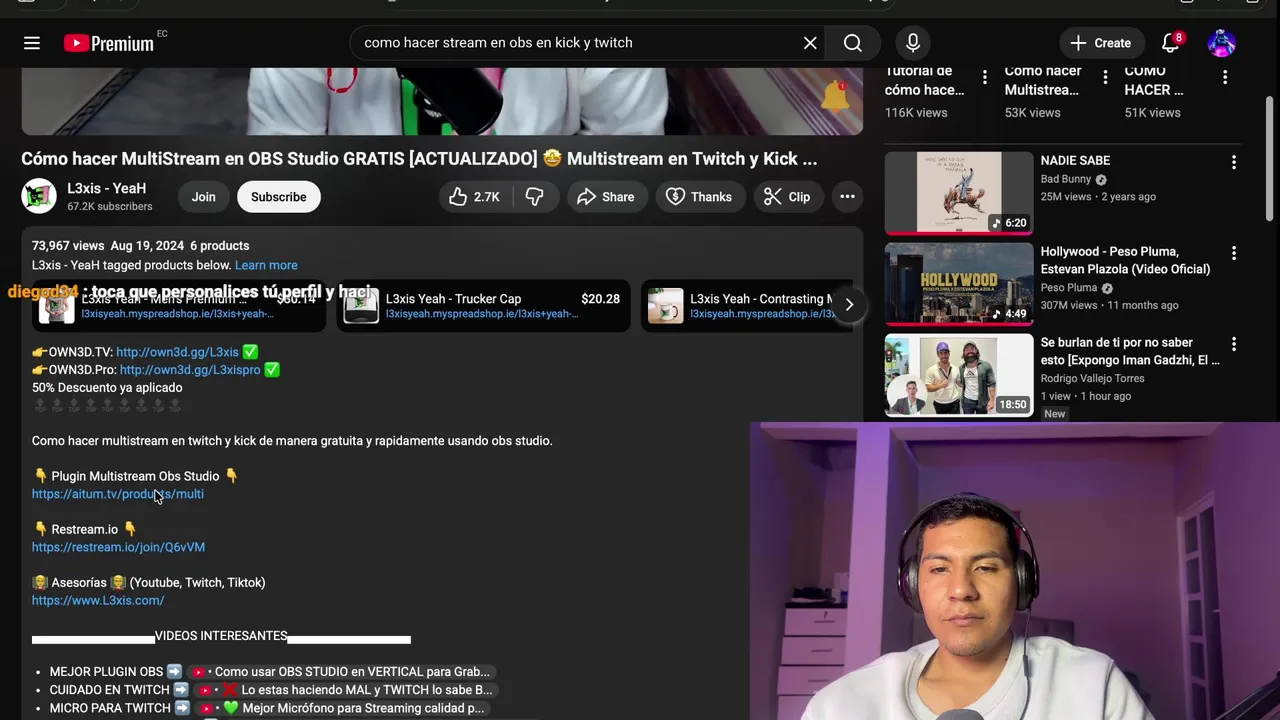This screenshot has width=1280, height=720.
Task: Click the video title text
Action: pos(419,159)
